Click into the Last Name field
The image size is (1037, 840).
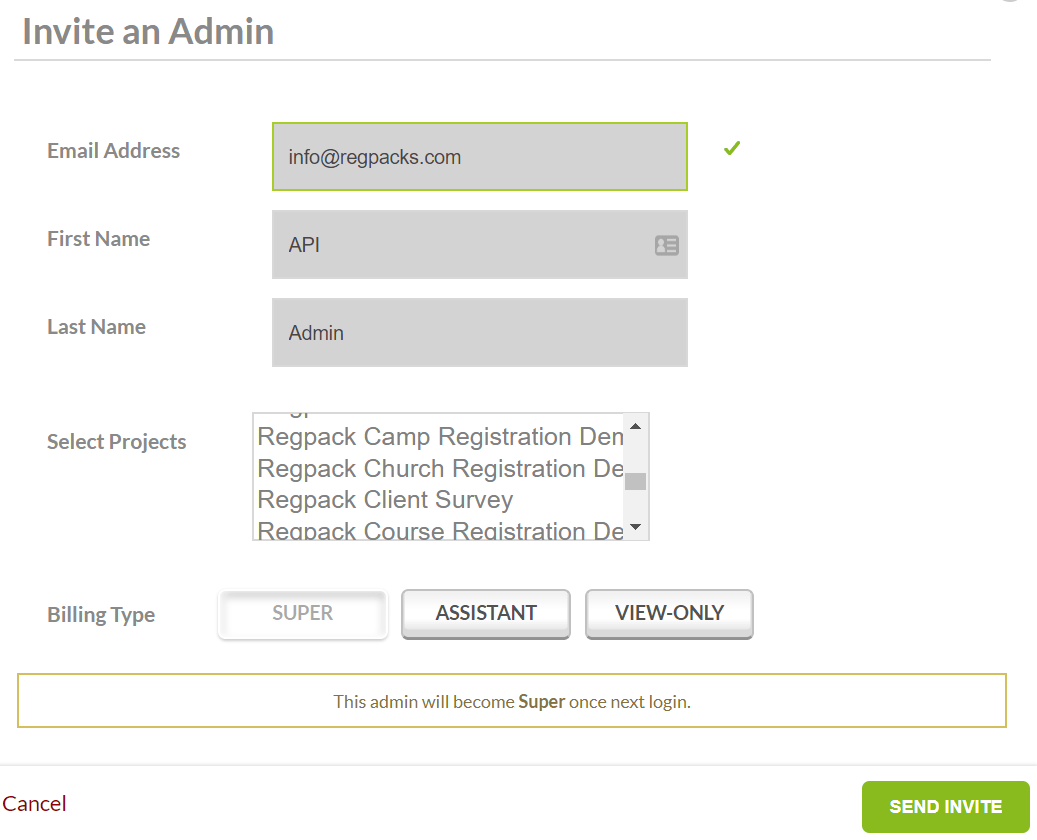pyautogui.click(x=479, y=333)
